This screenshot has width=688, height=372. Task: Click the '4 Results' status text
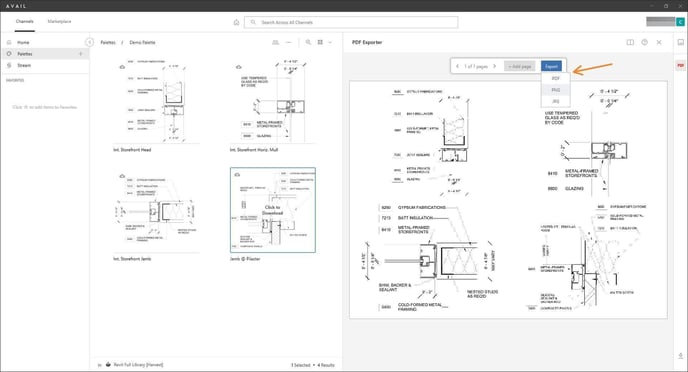326,365
